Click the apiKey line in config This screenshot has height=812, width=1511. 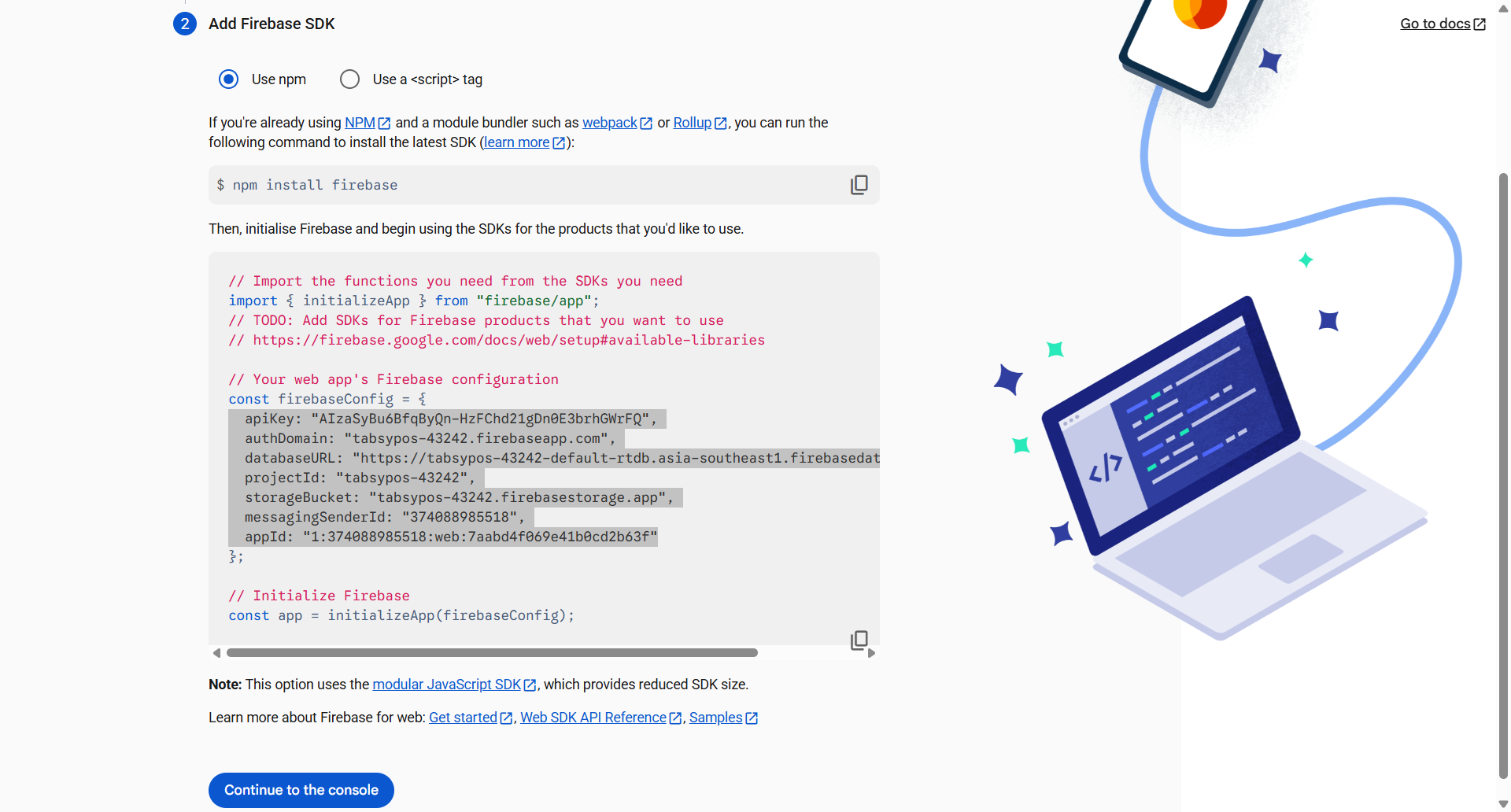[450, 419]
